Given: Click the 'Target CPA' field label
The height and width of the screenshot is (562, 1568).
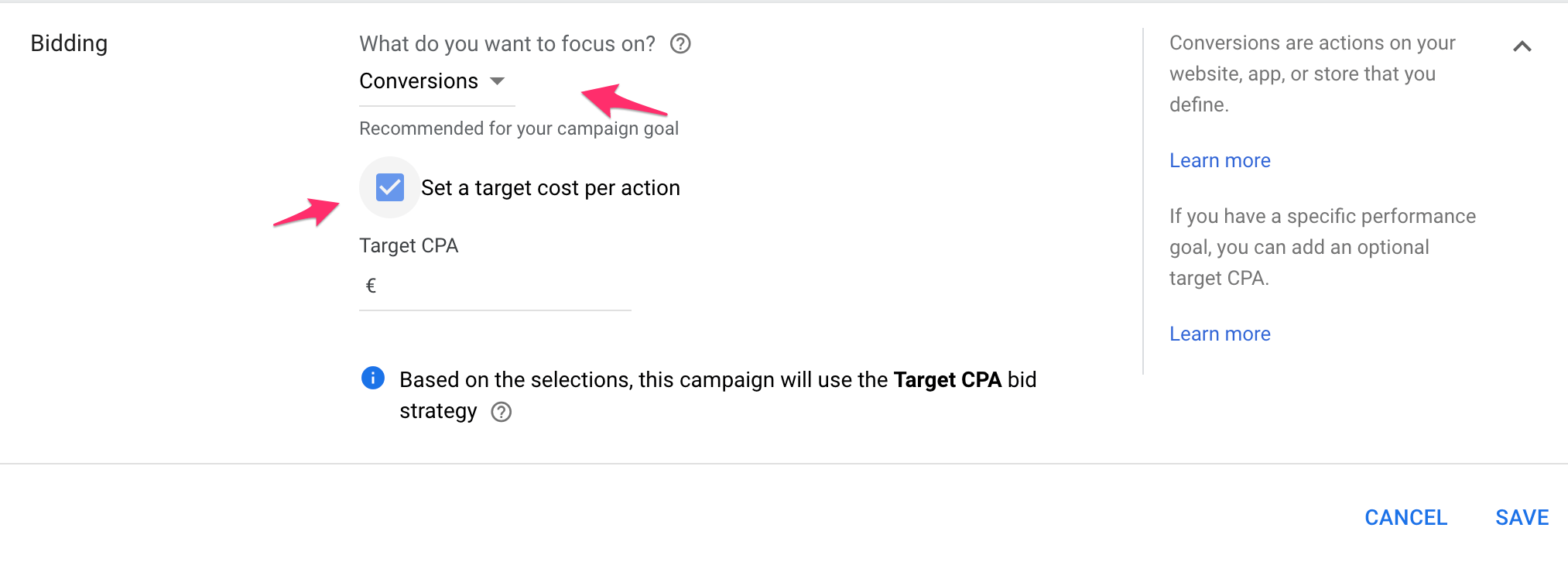Looking at the screenshot, I should pyautogui.click(x=409, y=245).
